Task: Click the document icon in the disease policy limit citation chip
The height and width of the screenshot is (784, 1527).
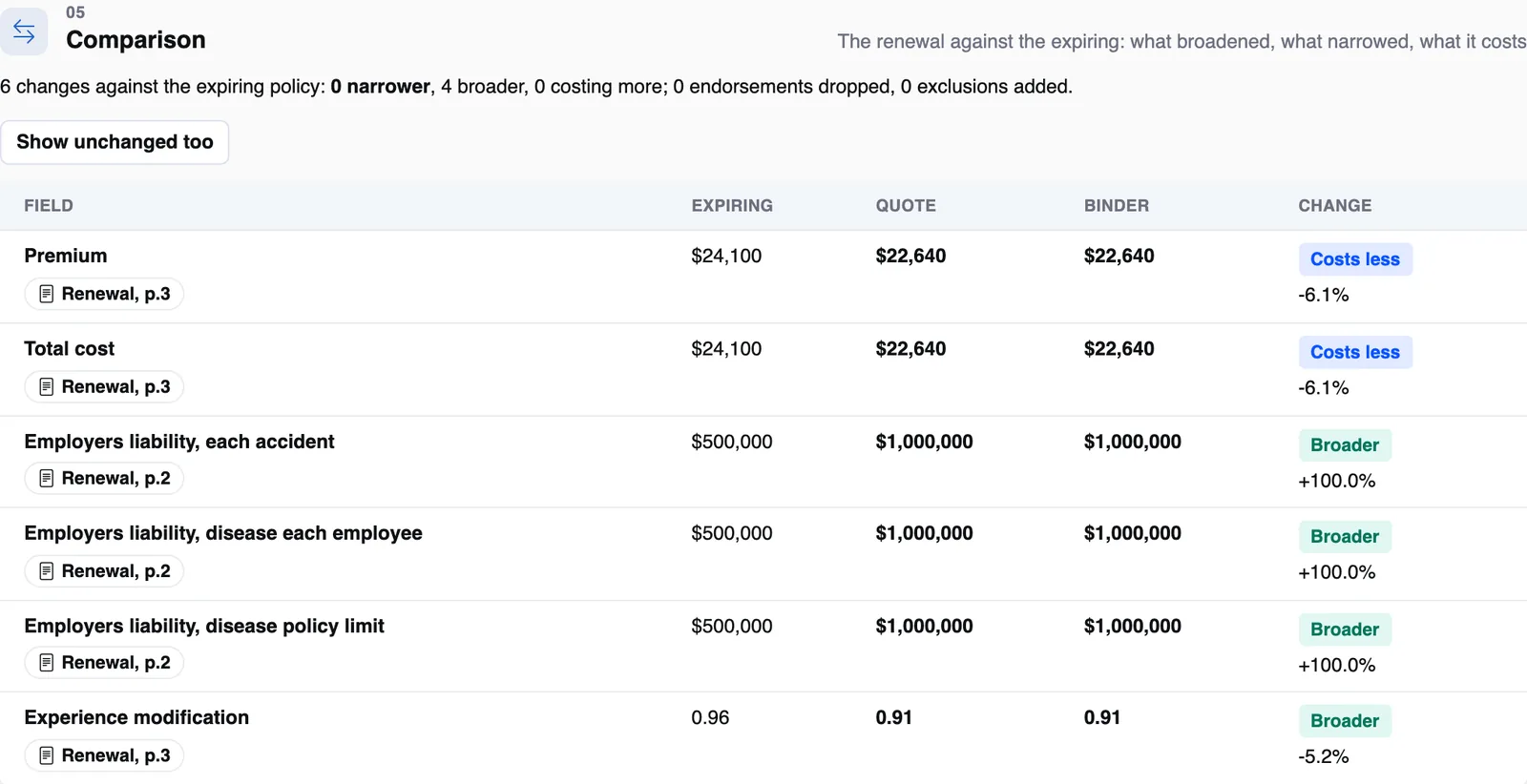Action: click(46, 662)
